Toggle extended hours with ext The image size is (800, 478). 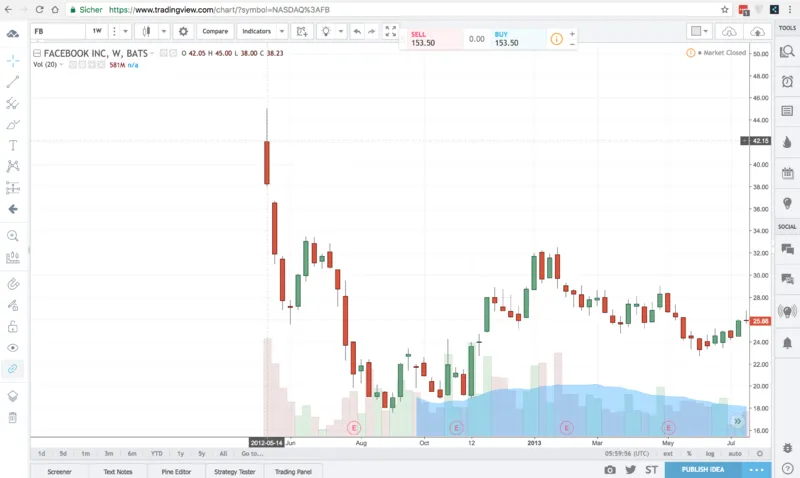click(668, 454)
